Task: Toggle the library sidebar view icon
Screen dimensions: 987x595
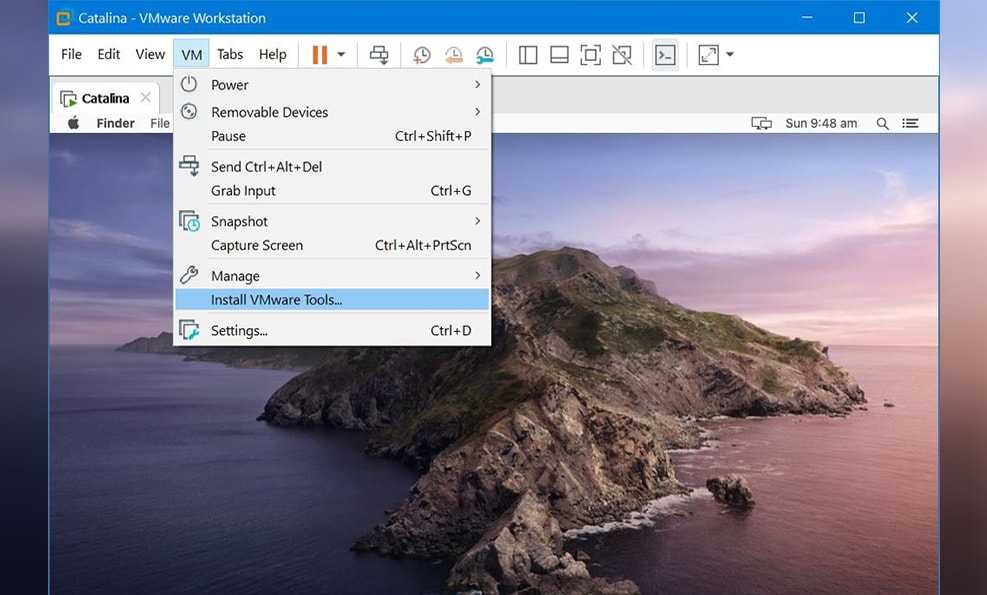Action: (528, 55)
